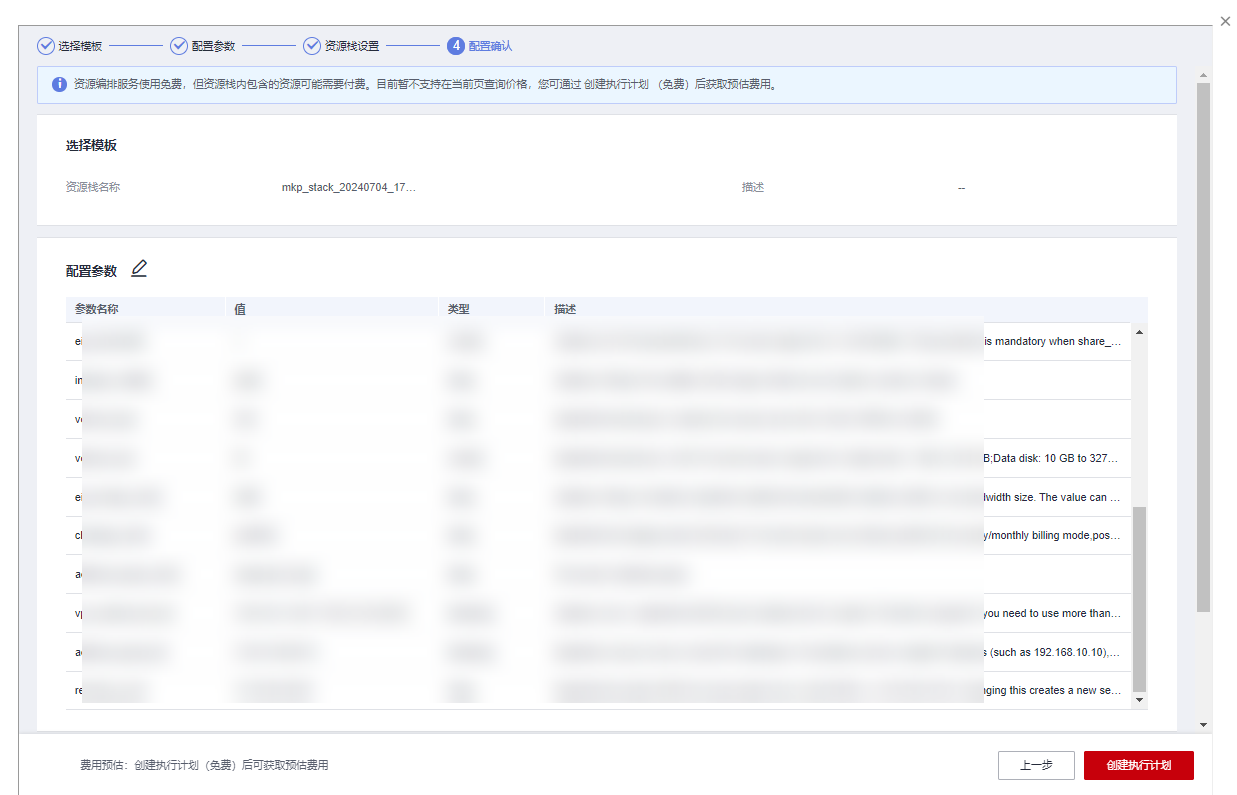Click the 描述 column header
Image resolution: width=1237 pixels, height=795 pixels.
[x=566, y=309]
